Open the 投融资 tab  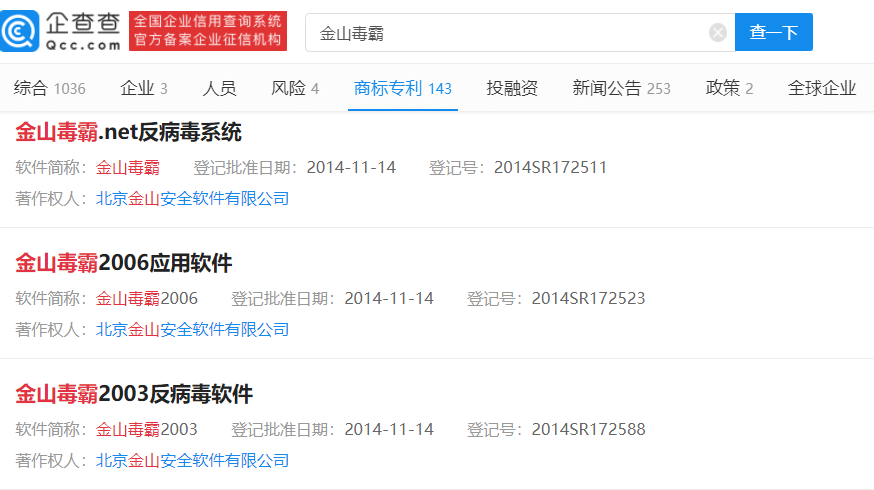(x=512, y=88)
